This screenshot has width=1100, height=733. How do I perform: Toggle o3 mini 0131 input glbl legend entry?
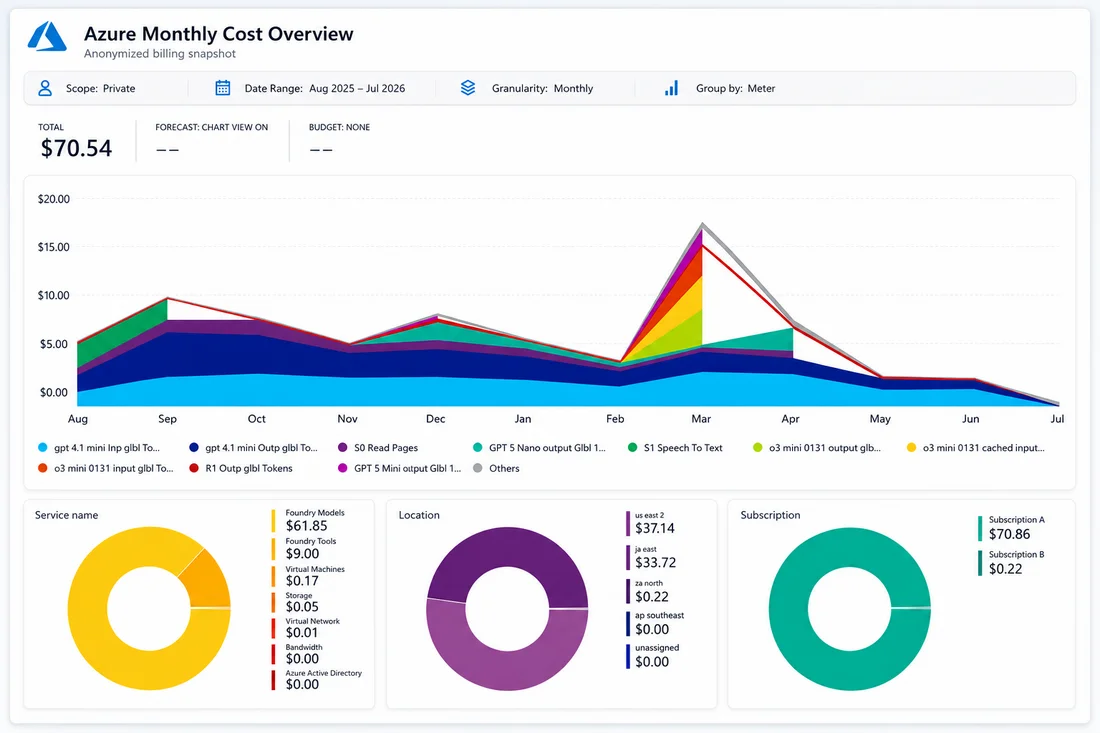(x=106, y=468)
